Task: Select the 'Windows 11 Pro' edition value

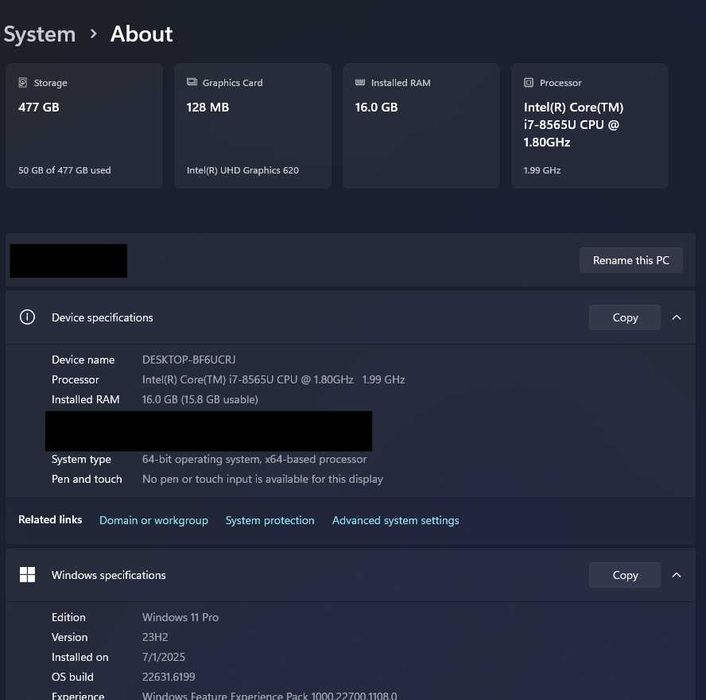Action: point(181,617)
